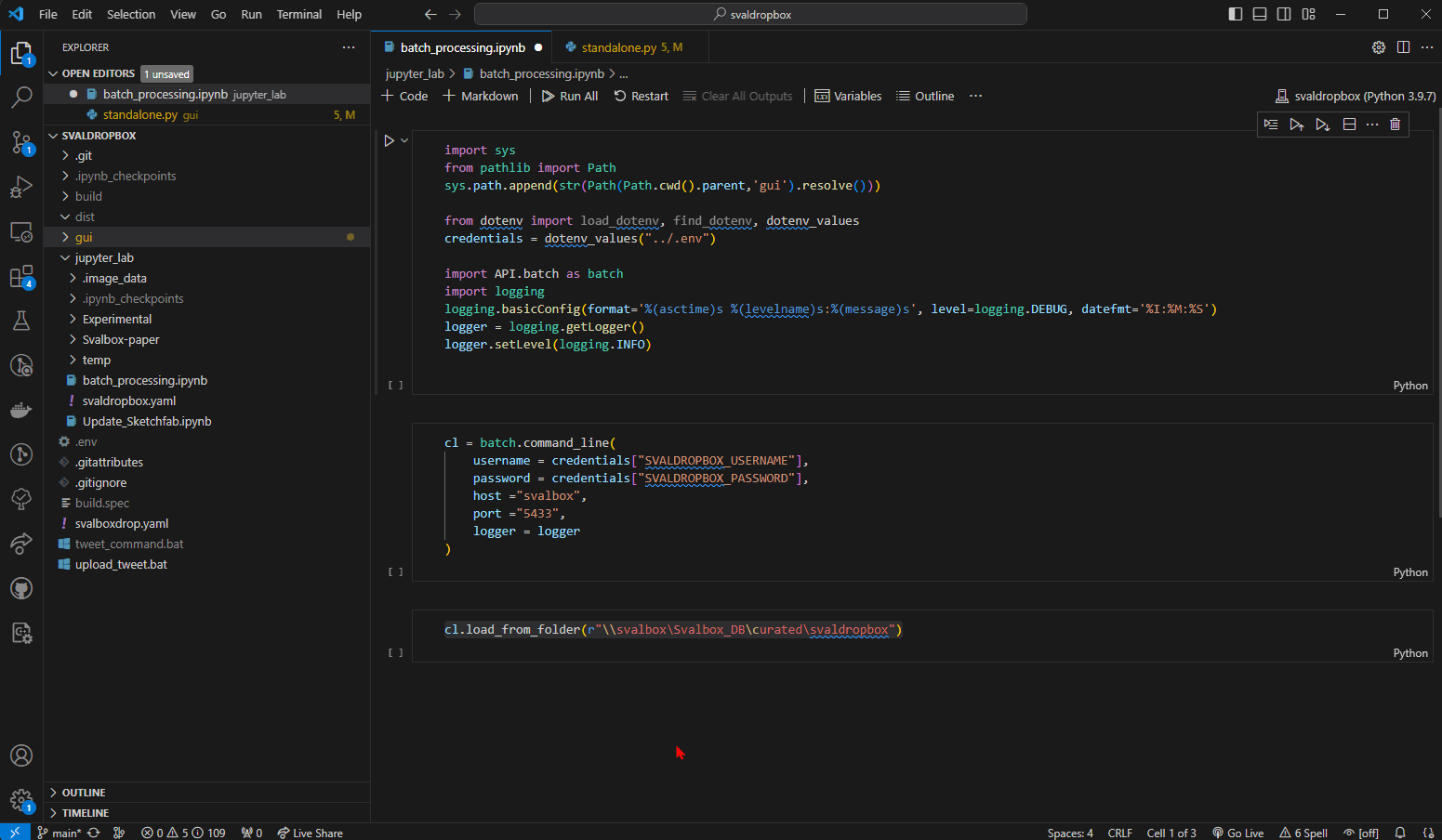Expand the Experimental folder
The width and height of the screenshot is (1442, 840).
pyautogui.click(x=206, y=320)
